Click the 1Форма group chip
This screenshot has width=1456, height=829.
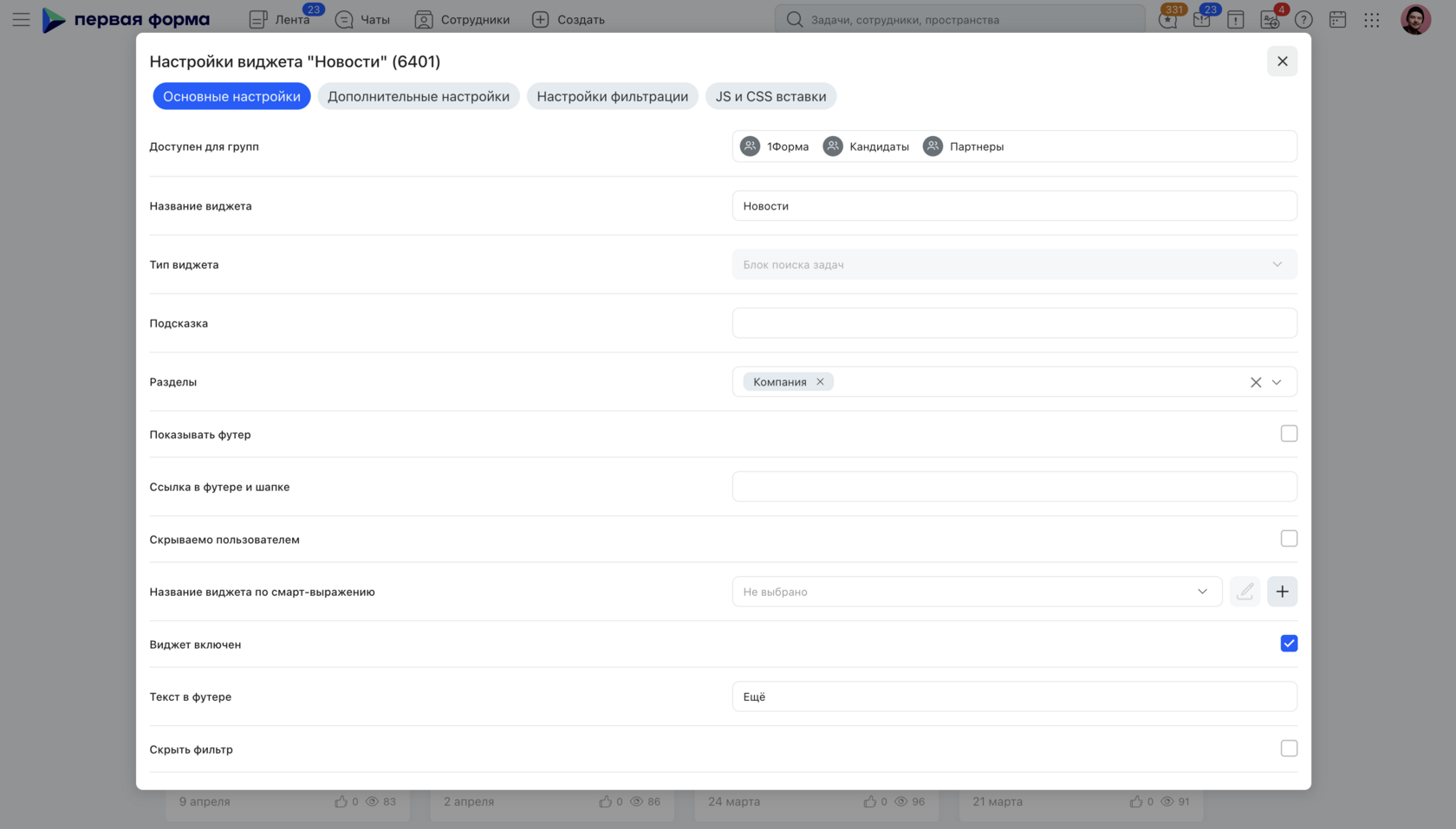775,146
